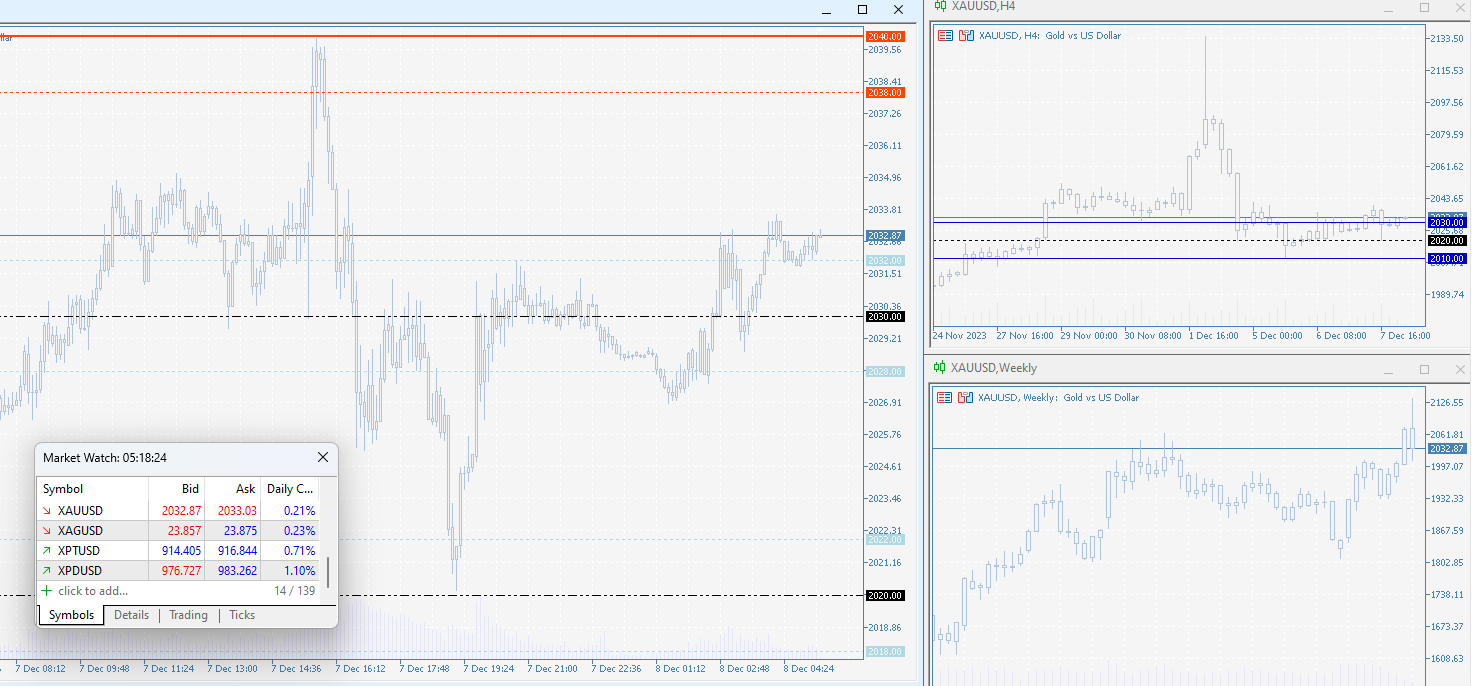Sort Market Watch by the Ask column header
Viewport: 1472px width, 686px height.
point(233,489)
